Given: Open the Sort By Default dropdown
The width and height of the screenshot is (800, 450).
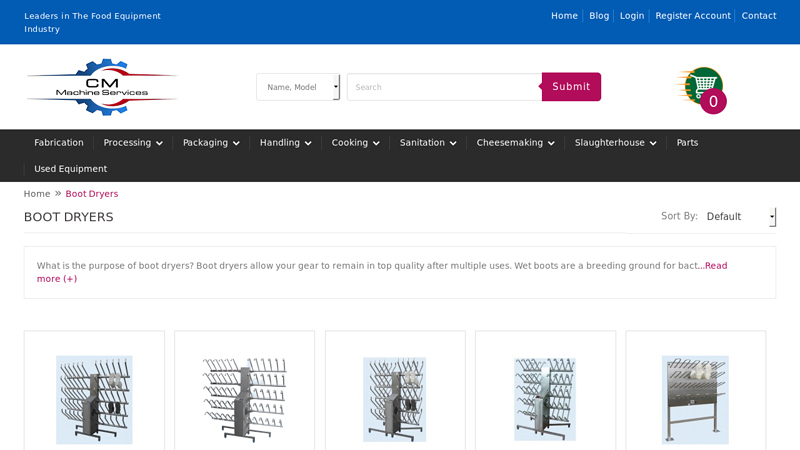Looking at the screenshot, I should point(740,217).
